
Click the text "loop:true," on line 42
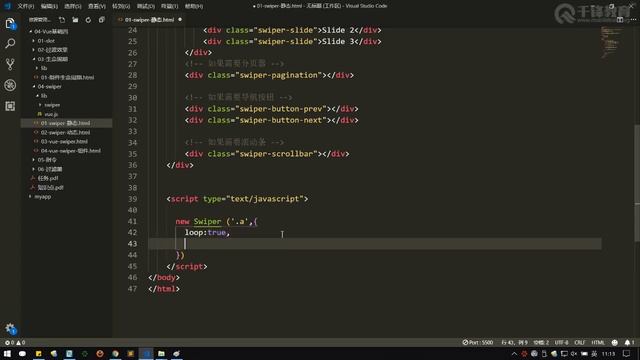(207, 232)
